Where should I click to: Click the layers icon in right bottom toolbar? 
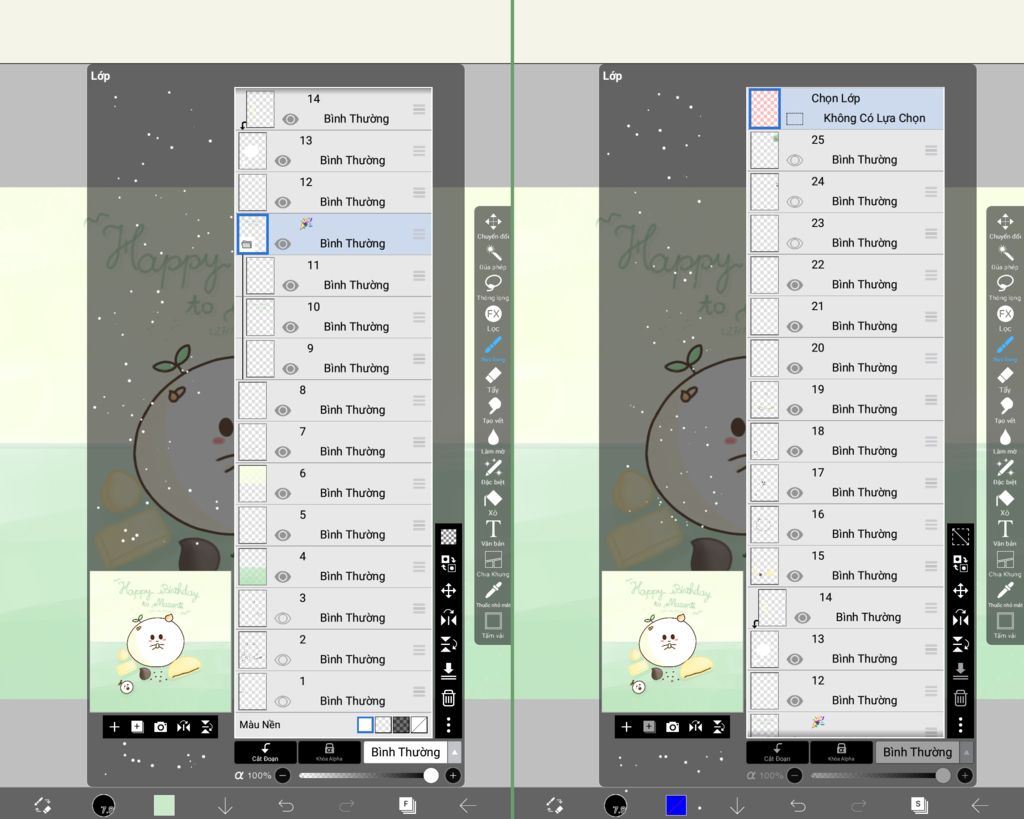click(x=919, y=805)
